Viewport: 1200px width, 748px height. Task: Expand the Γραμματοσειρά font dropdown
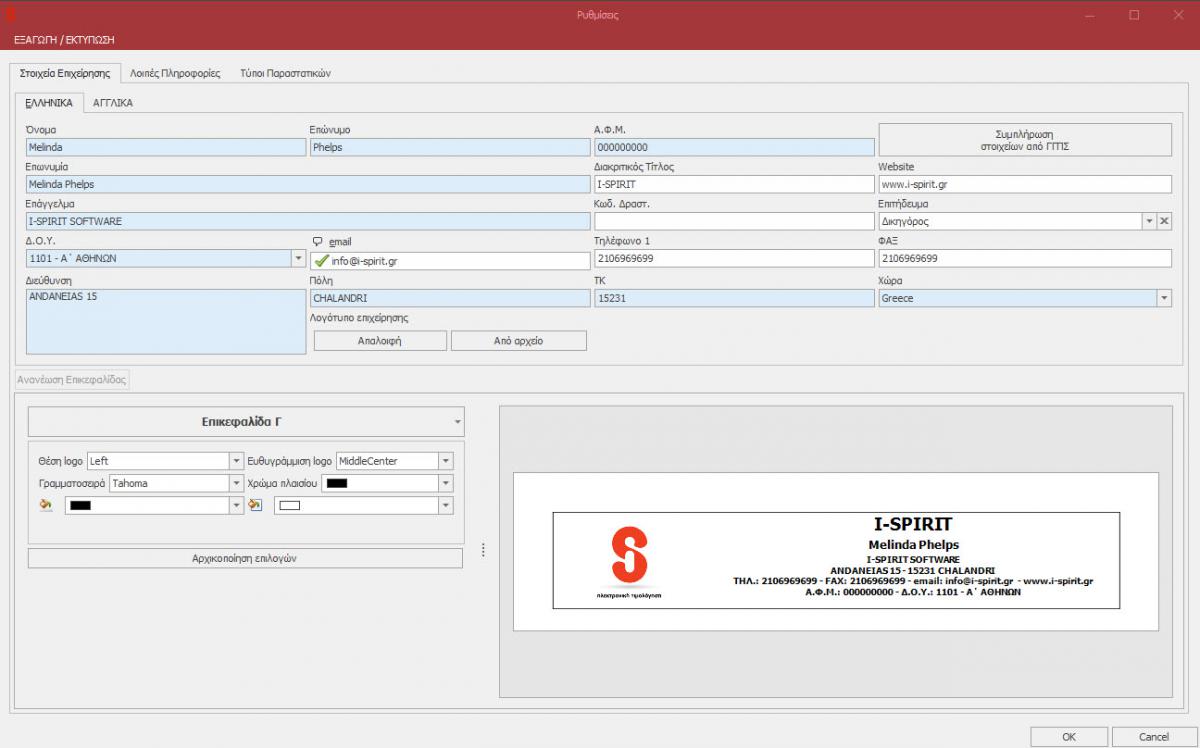237,483
